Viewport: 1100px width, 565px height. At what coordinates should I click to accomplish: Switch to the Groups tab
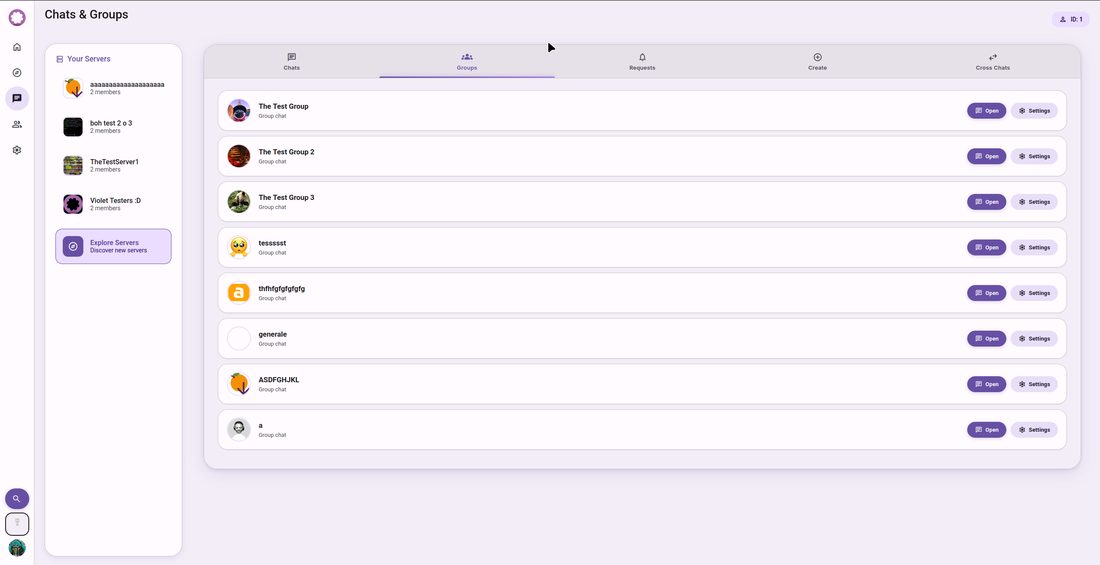pyautogui.click(x=467, y=62)
